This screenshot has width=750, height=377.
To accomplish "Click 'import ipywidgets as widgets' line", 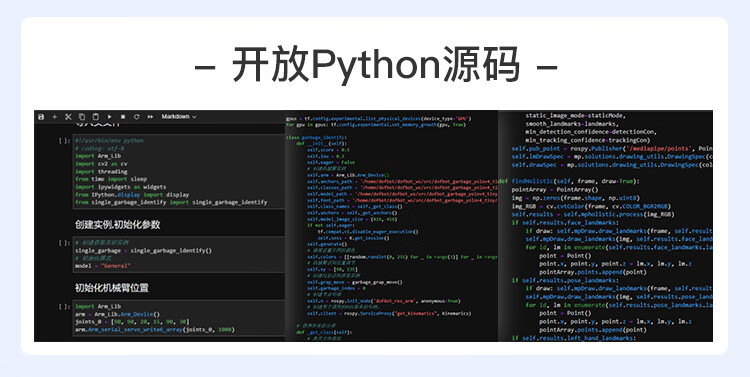I will [121, 187].
